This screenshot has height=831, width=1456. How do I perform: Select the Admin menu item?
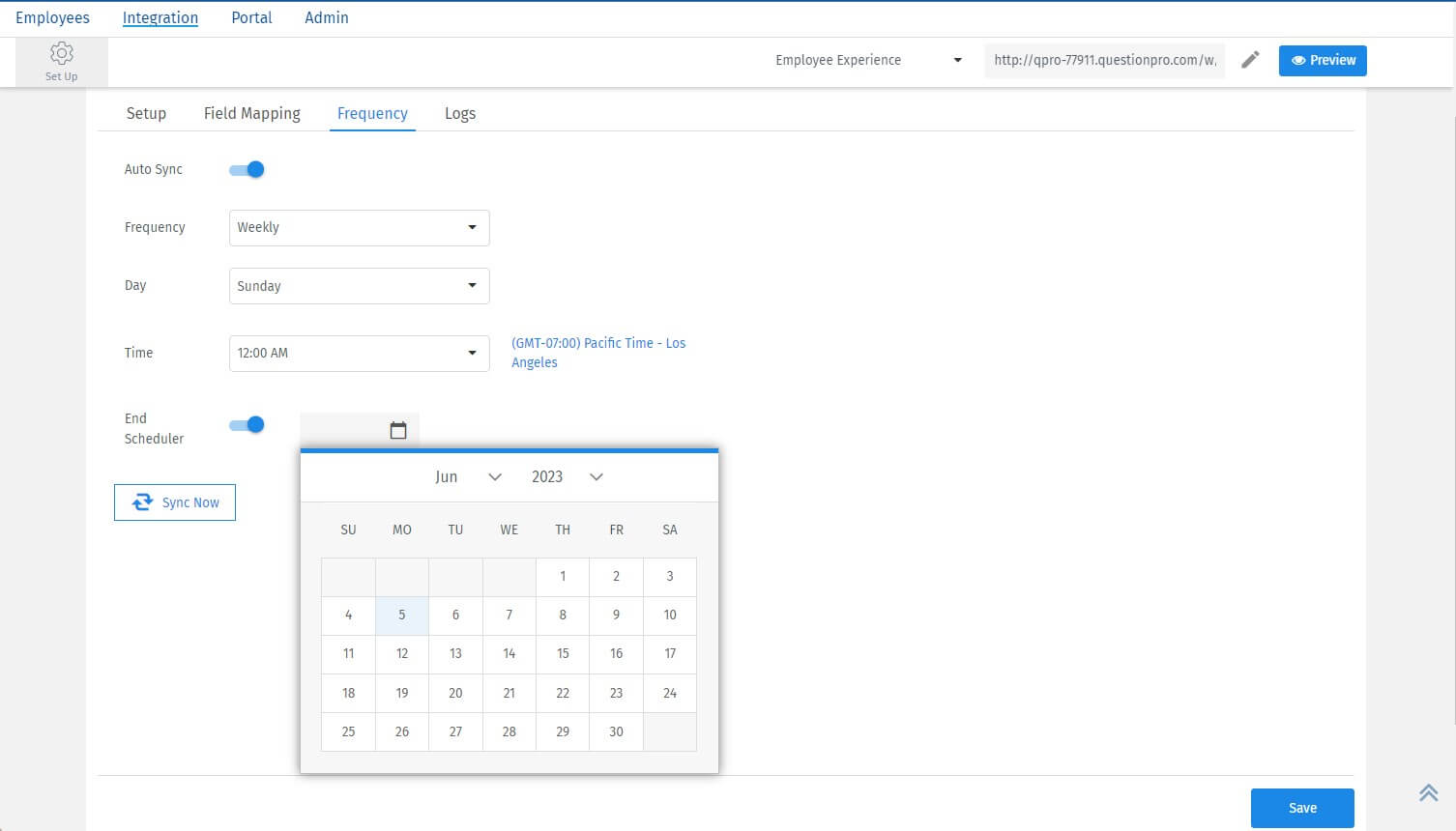(x=326, y=16)
